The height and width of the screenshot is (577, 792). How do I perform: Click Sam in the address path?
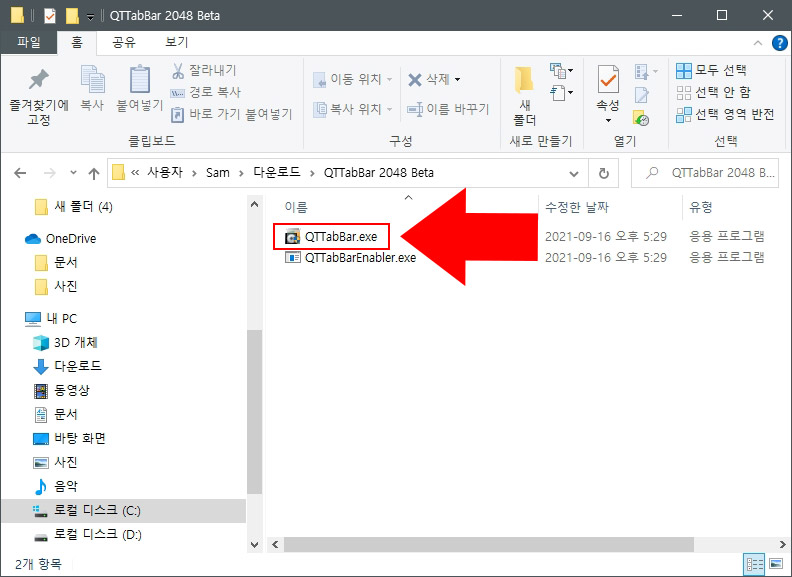point(218,173)
